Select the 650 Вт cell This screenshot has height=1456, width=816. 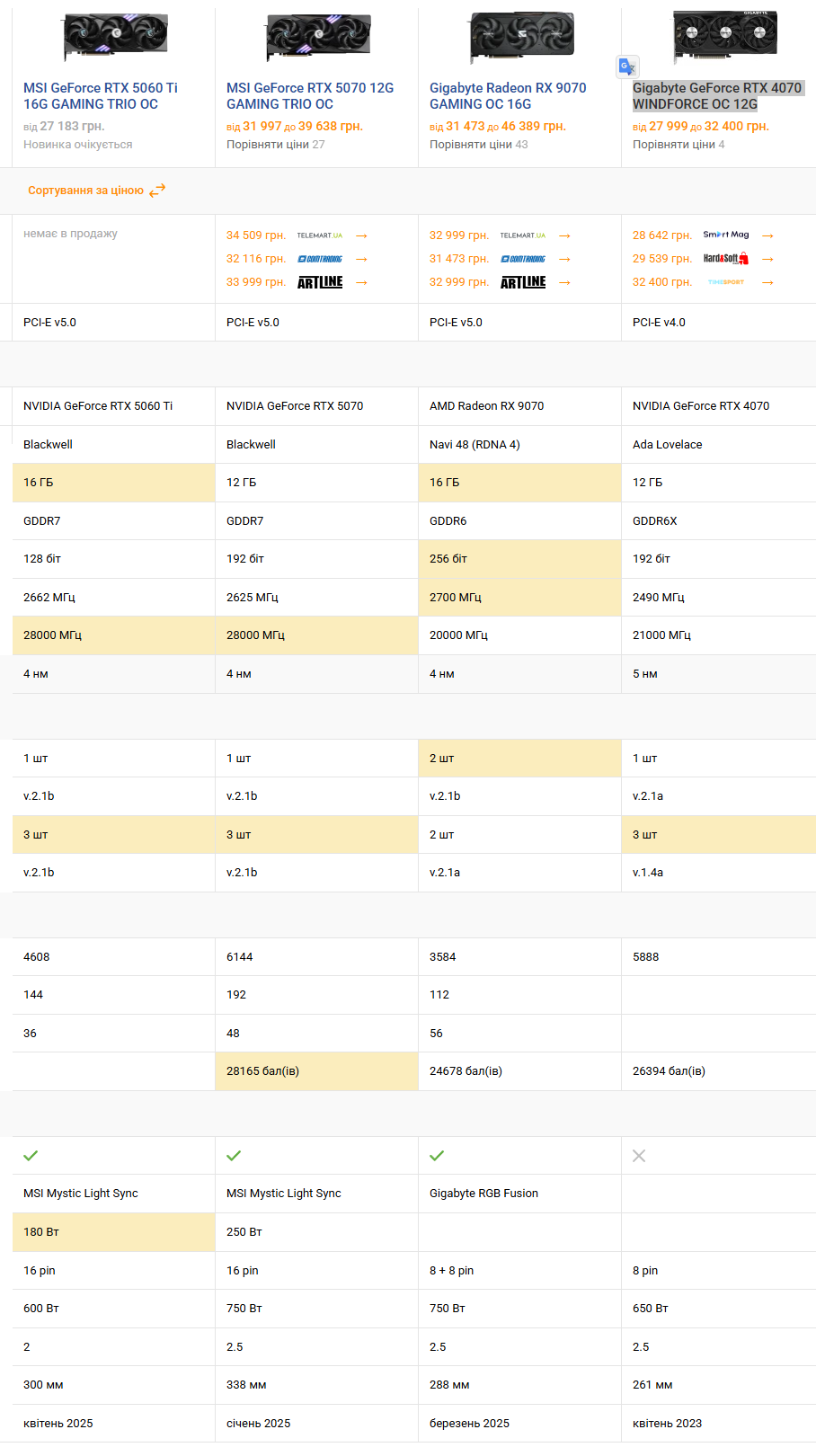[719, 1309]
